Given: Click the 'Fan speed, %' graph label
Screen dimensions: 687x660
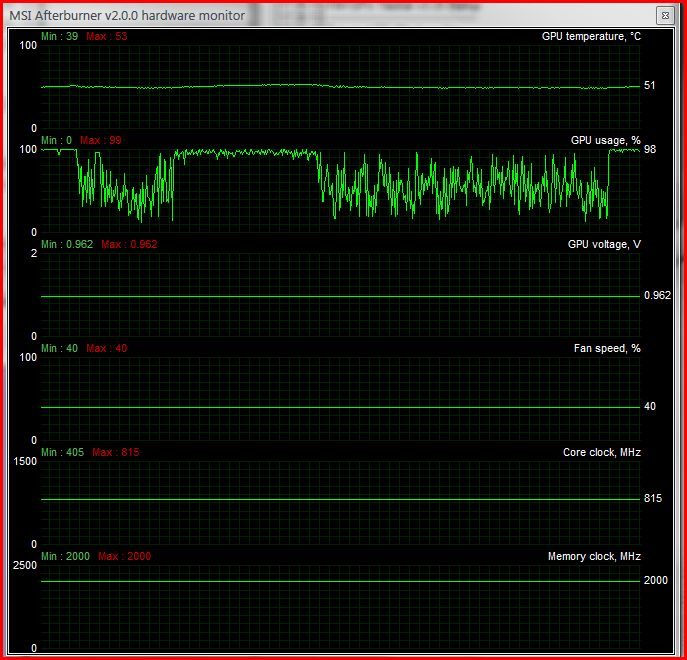Looking at the screenshot, I should coord(607,348).
